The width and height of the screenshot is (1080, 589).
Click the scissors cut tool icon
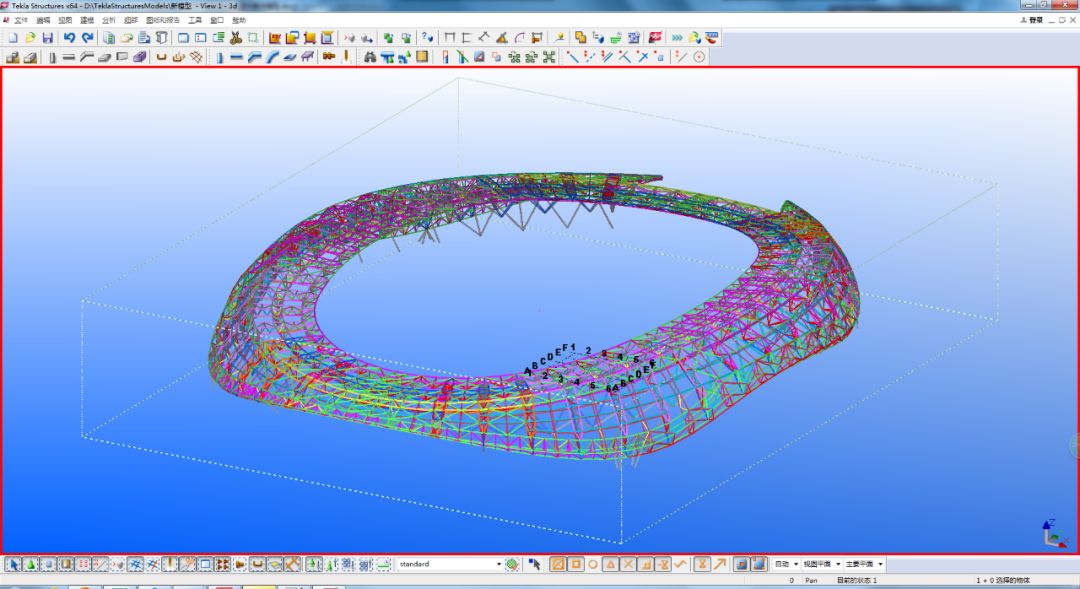(x=236, y=38)
